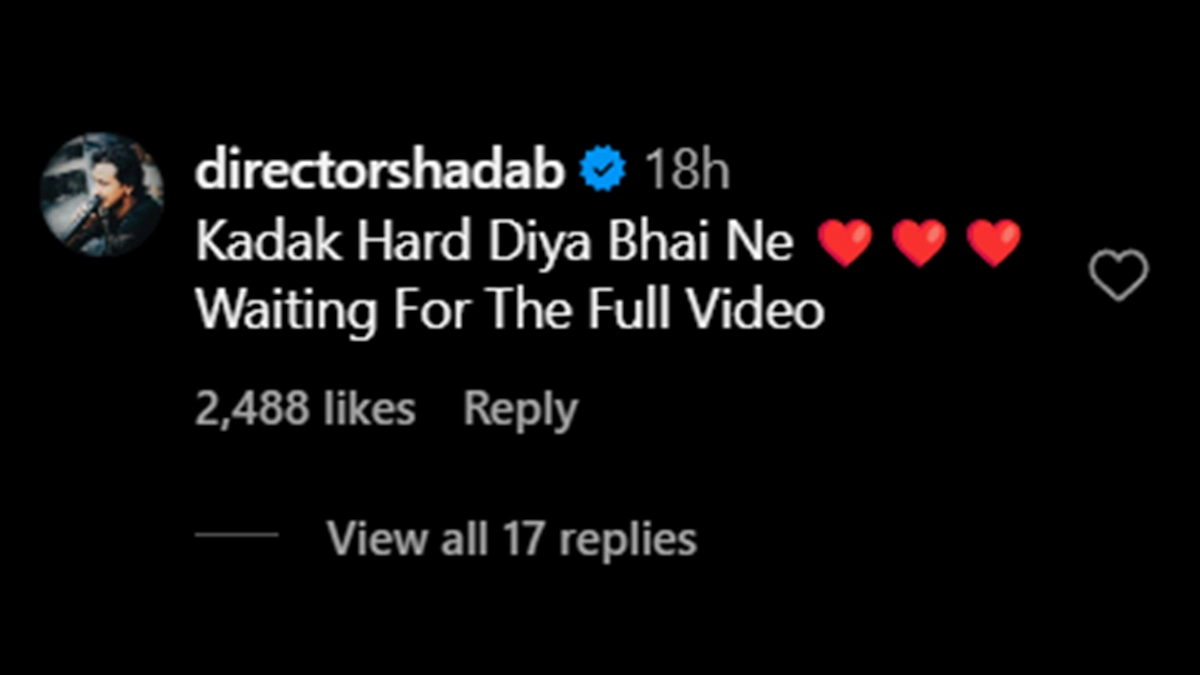Click the word Waiting in the comment
Screen dimensions: 1200x675
pos(283,311)
